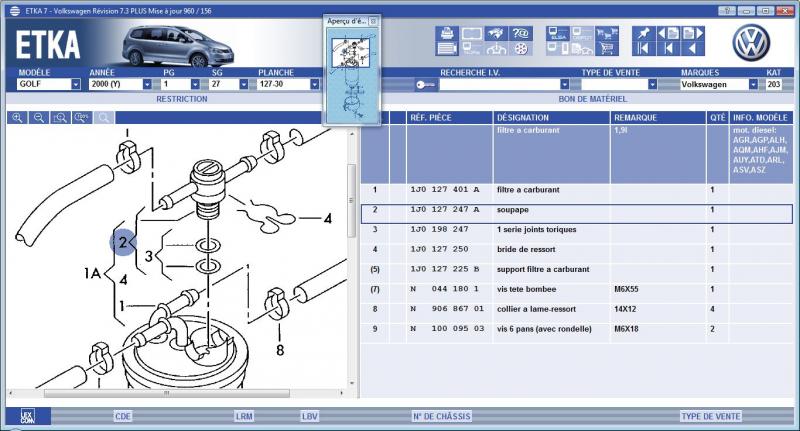Screen dimensions: 800x431
Task: Expand the PG dropdown
Action: point(195,84)
